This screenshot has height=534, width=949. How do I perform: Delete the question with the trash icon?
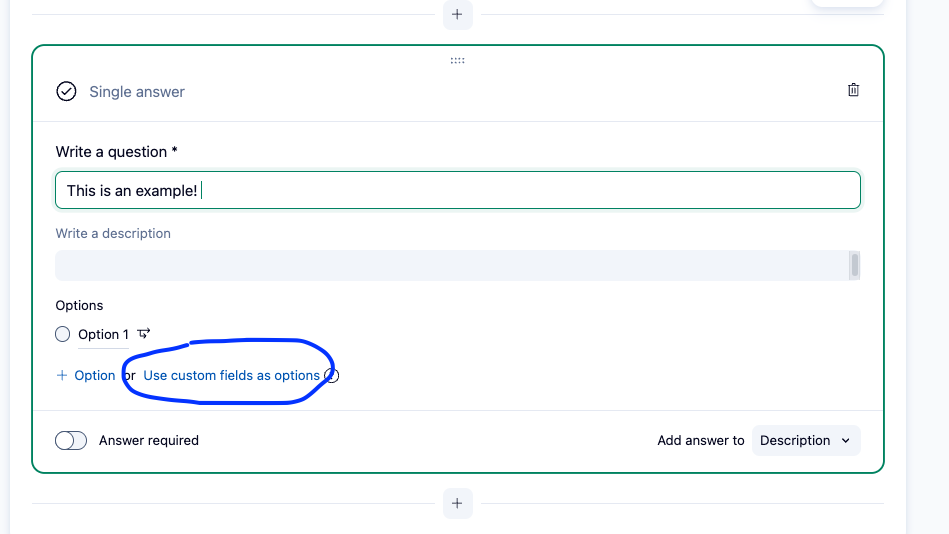point(853,90)
